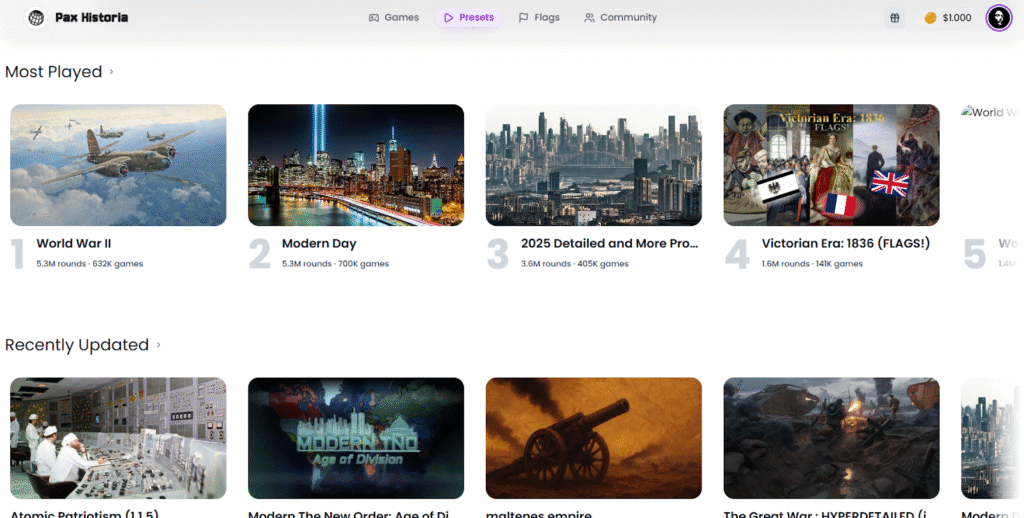
Task: Expand the Recently Updated section chevron
Action: (x=158, y=345)
